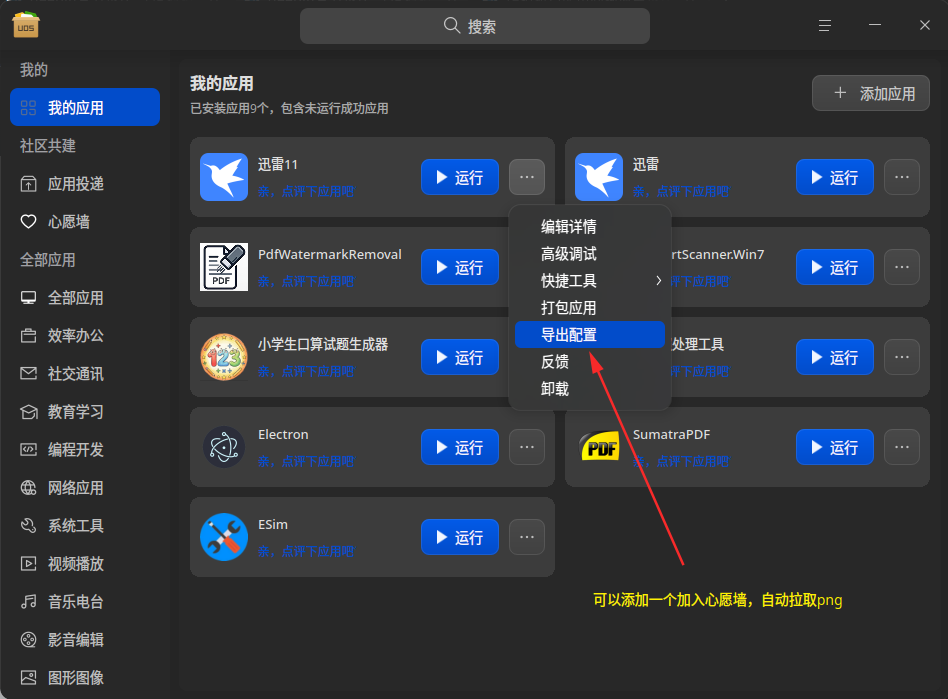948x699 pixels.
Task: Open more options for the 处理工具 app
Action: click(901, 357)
